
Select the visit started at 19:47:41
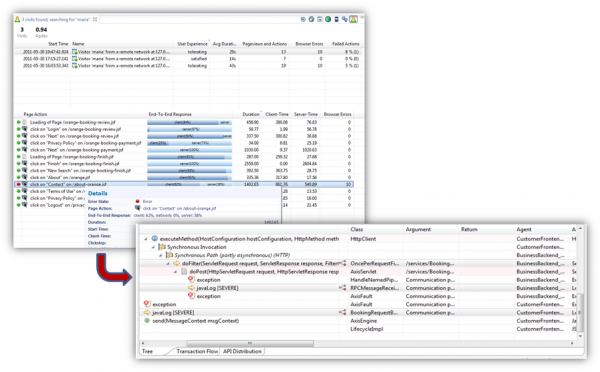pyautogui.click(x=188, y=52)
